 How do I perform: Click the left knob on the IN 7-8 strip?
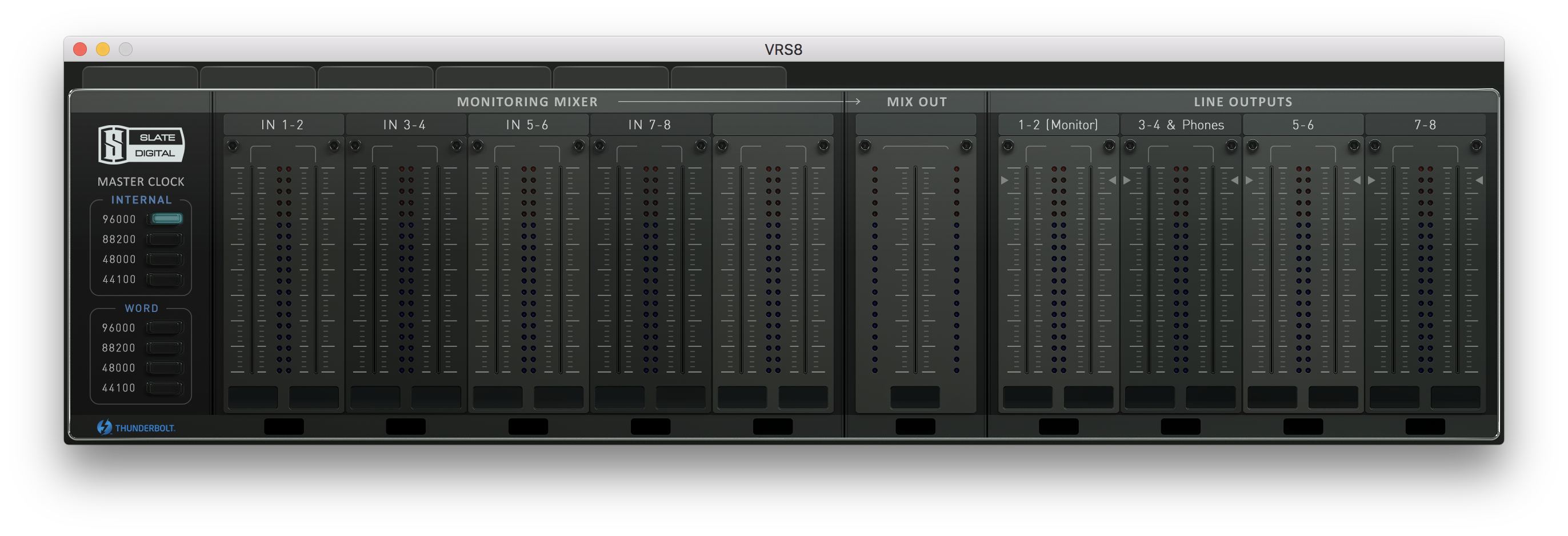599,146
